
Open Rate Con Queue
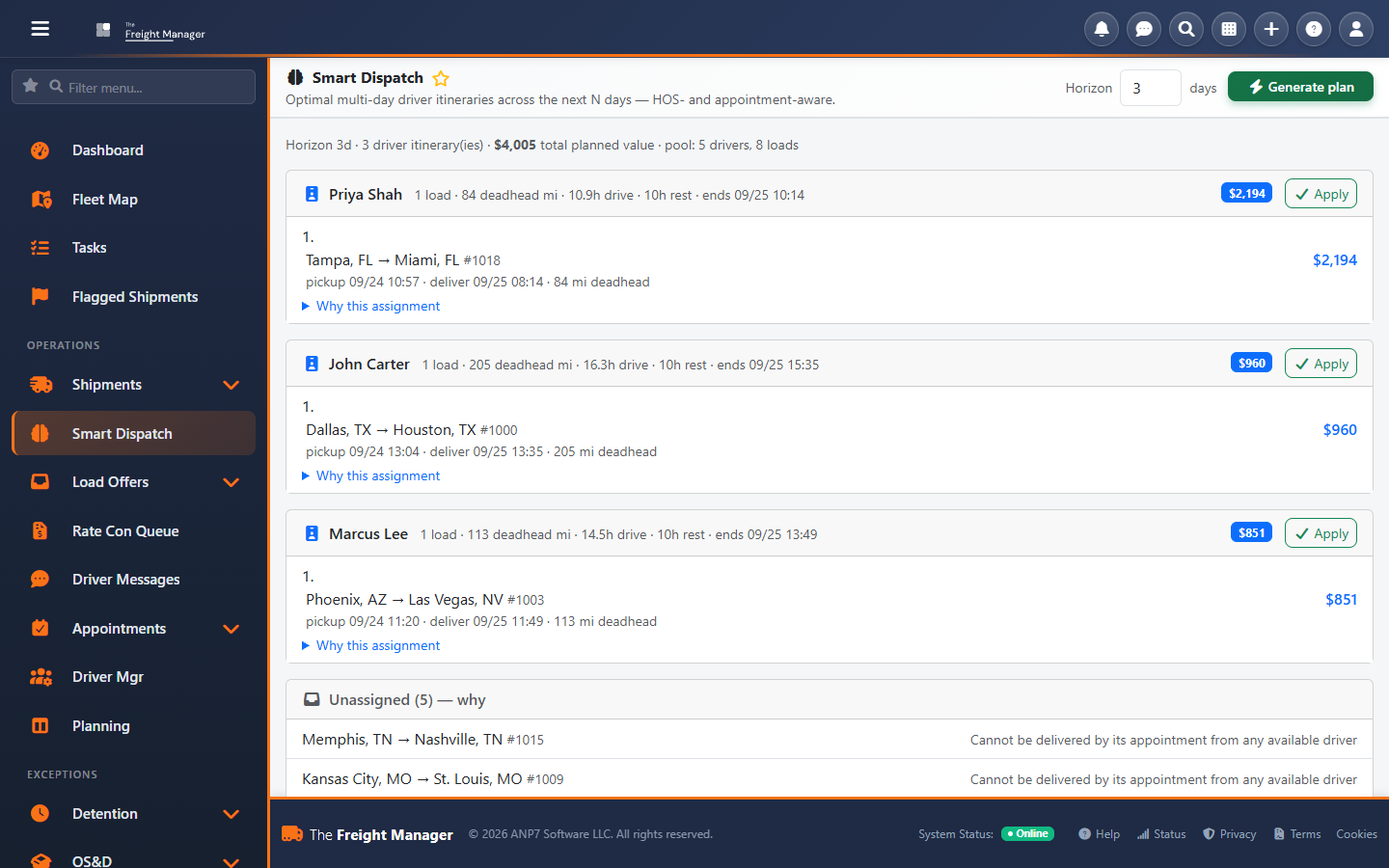pyautogui.click(x=133, y=531)
